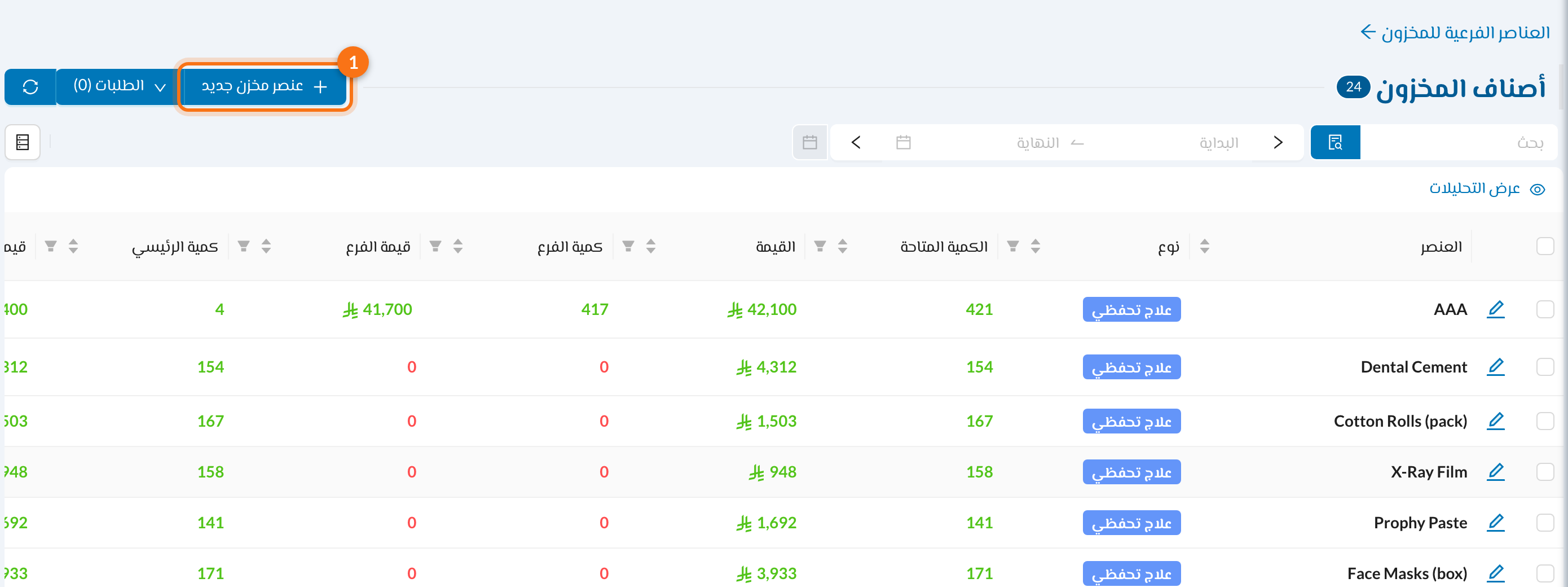Filter the الكمية المتاحة column
The height and width of the screenshot is (587, 1568).
pos(1013,246)
